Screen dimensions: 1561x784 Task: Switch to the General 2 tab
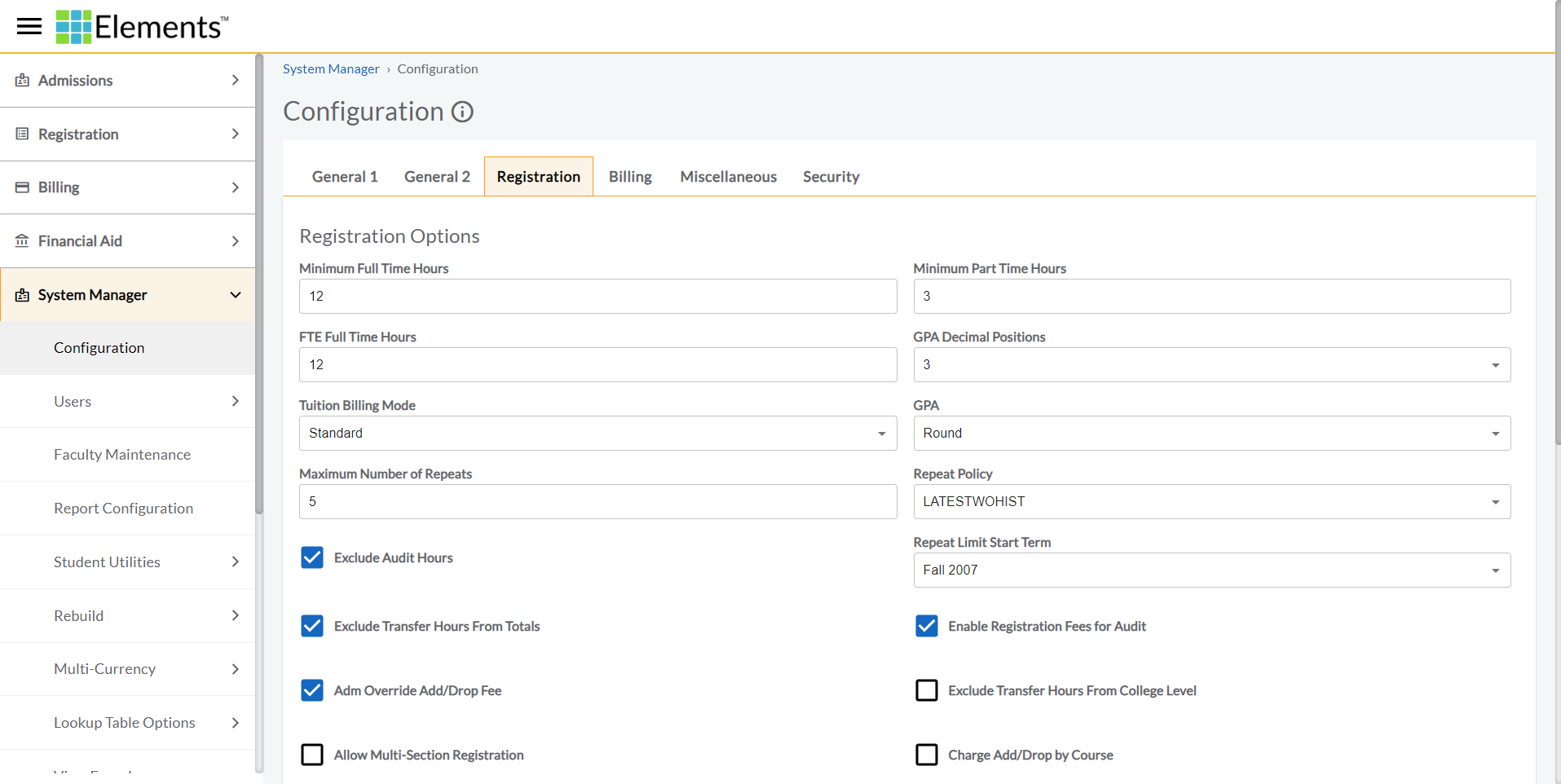click(x=437, y=177)
